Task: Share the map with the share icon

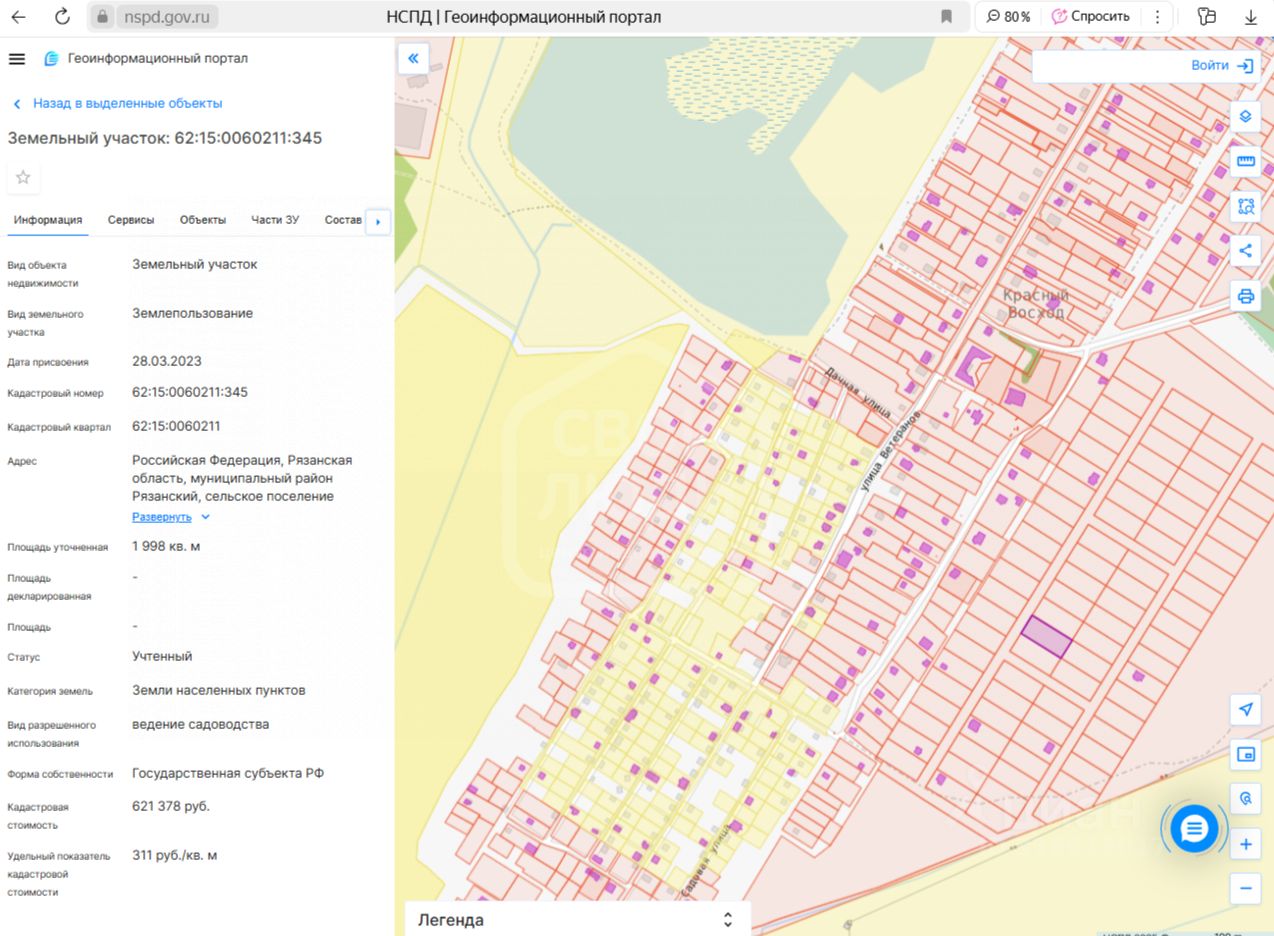Action: (x=1245, y=251)
